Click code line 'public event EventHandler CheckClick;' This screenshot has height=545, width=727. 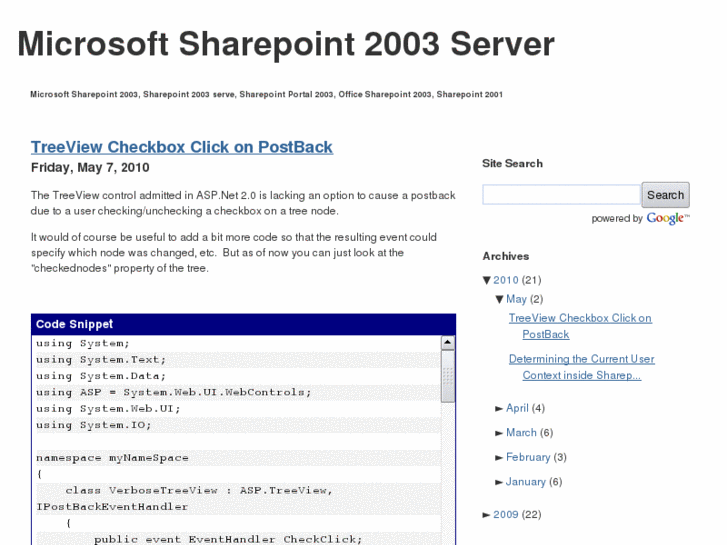(x=228, y=539)
